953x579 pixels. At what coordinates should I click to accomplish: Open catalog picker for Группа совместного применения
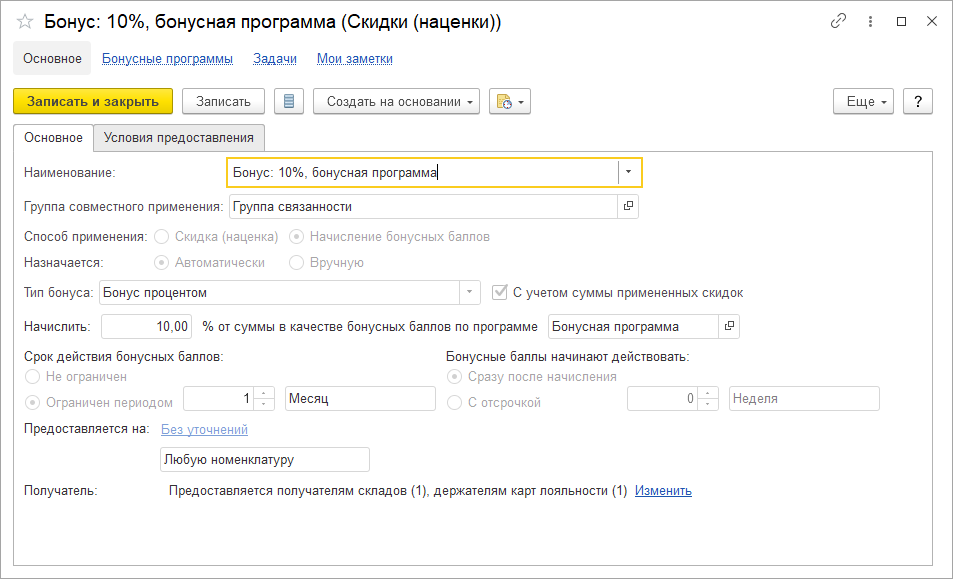629,207
